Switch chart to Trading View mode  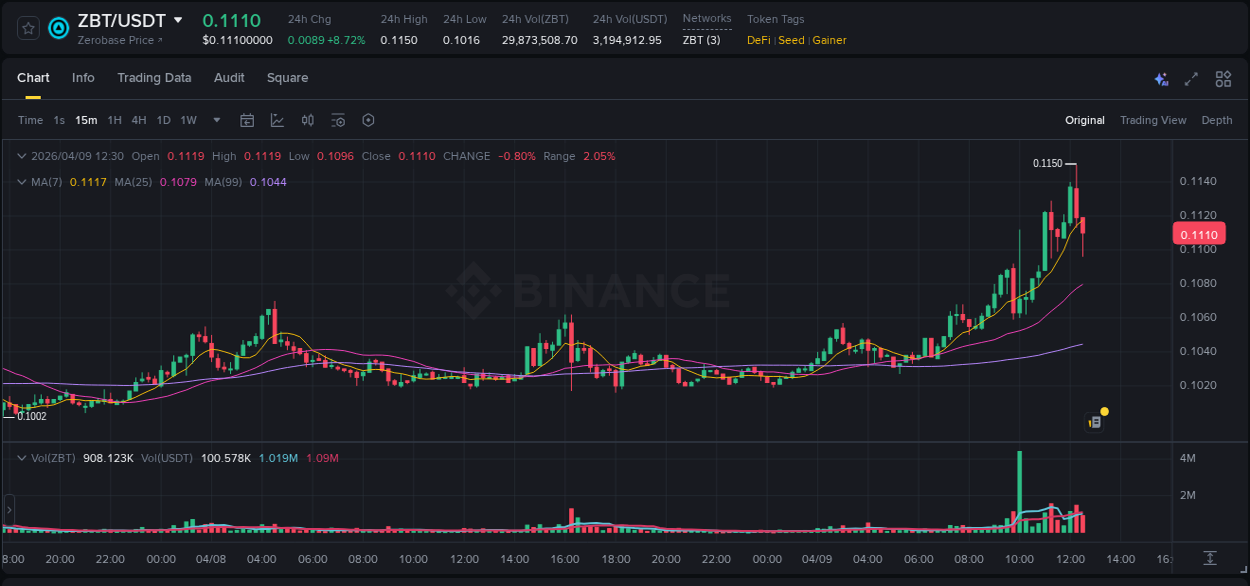(1152, 120)
